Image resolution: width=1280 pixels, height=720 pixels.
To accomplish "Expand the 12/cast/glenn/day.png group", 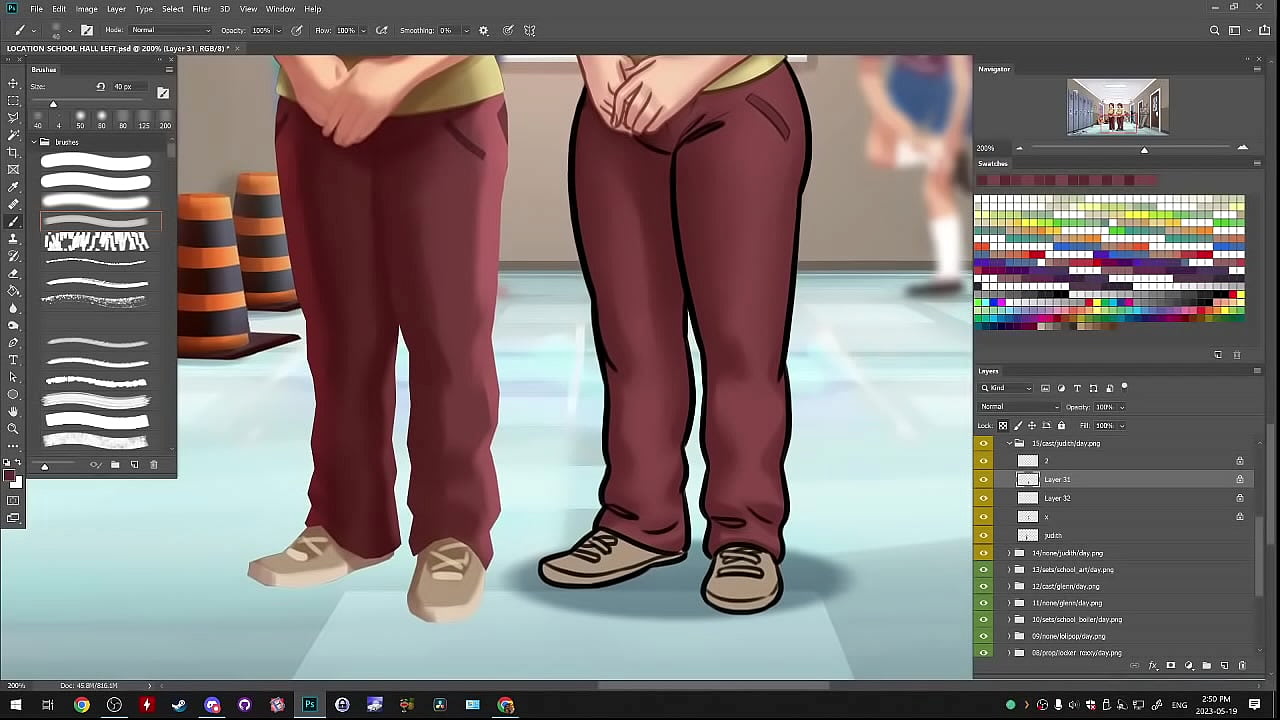I will [x=1008, y=586].
